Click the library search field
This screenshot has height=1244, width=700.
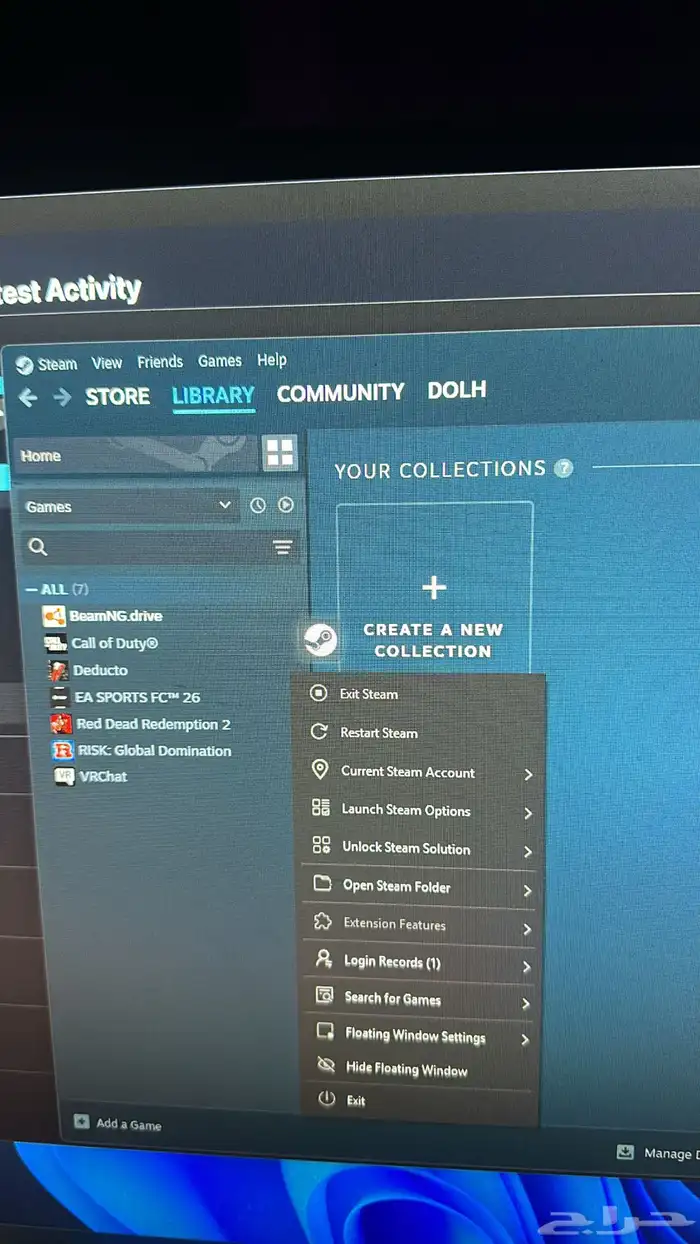[150, 547]
